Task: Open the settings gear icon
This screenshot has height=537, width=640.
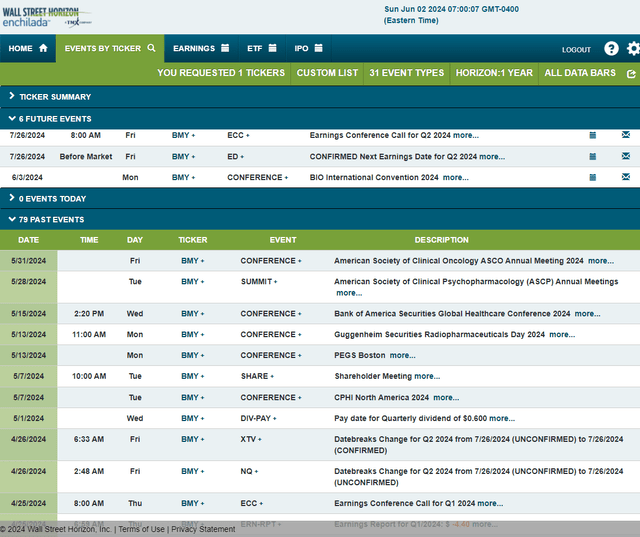Action: point(632,48)
